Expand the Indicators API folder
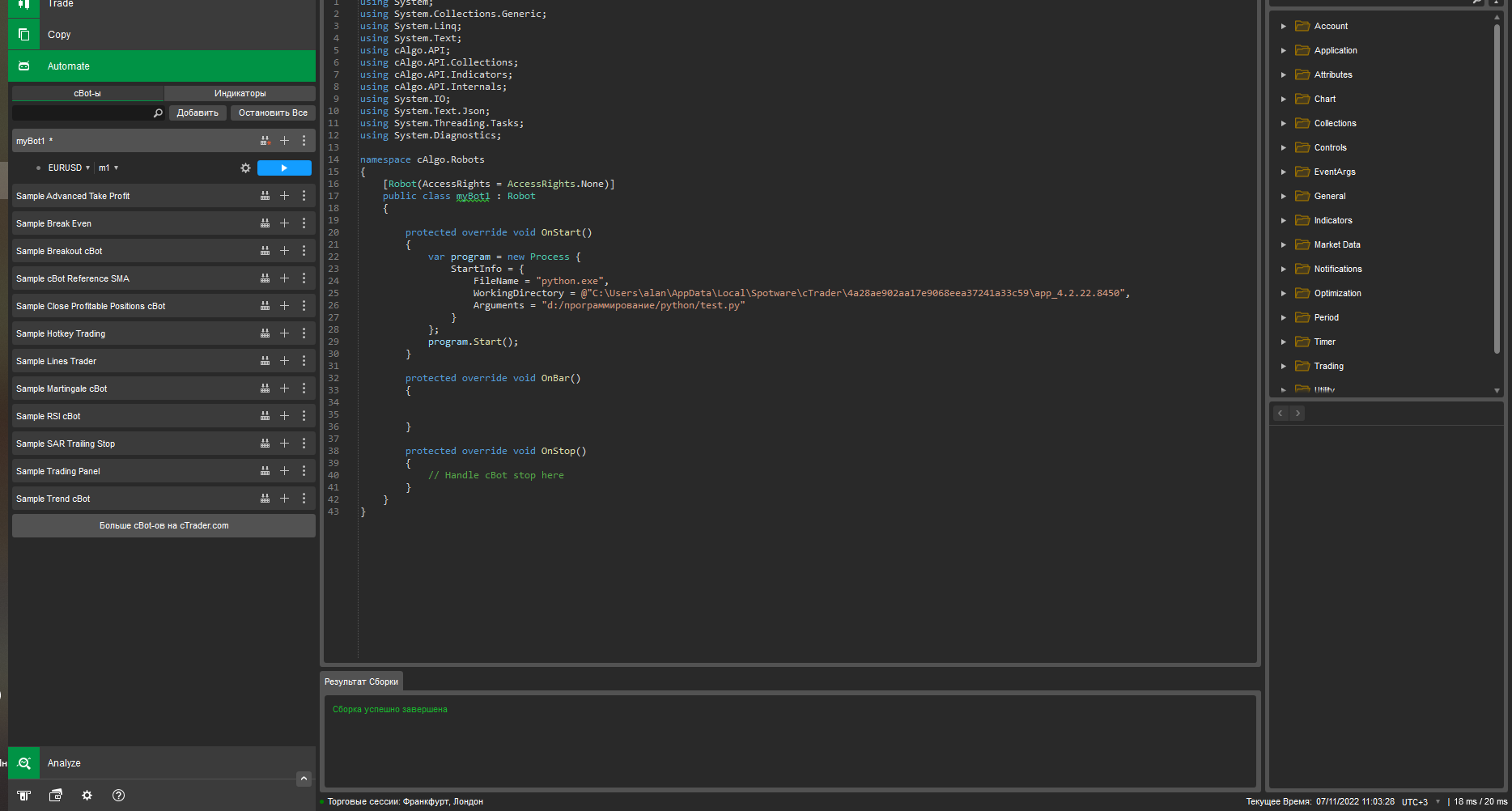The image size is (1512, 811). (x=1283, y=220)
